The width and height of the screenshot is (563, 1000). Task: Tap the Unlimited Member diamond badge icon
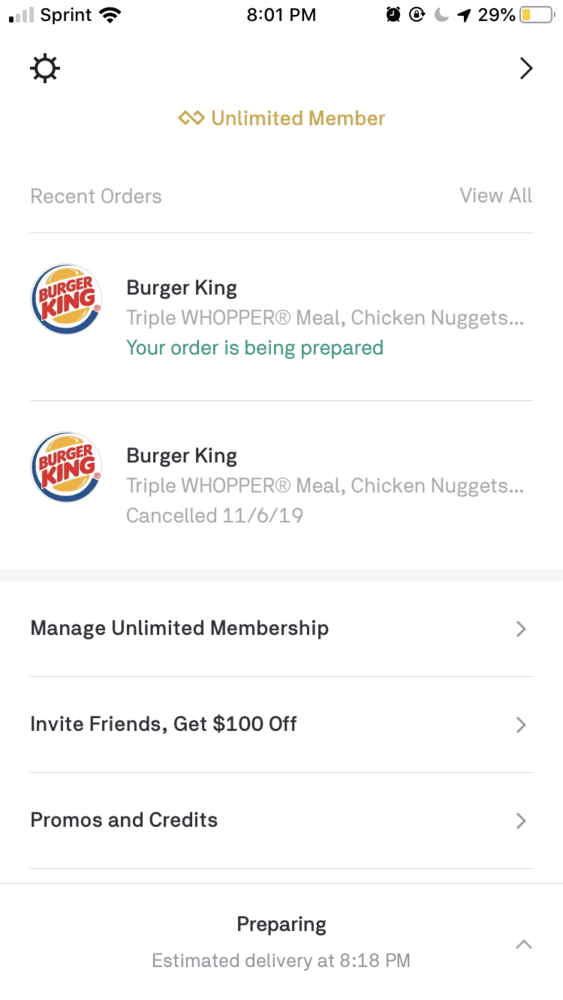tap(191, 118)
